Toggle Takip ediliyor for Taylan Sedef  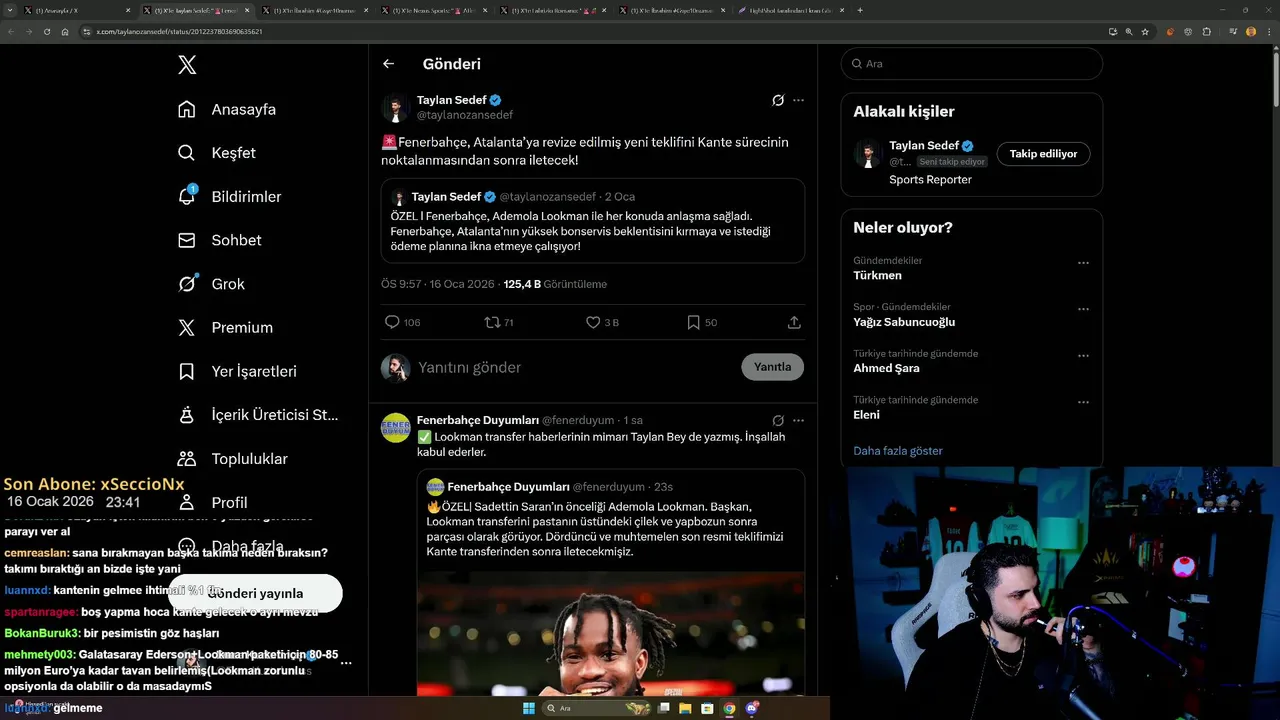pos(1043,154)
